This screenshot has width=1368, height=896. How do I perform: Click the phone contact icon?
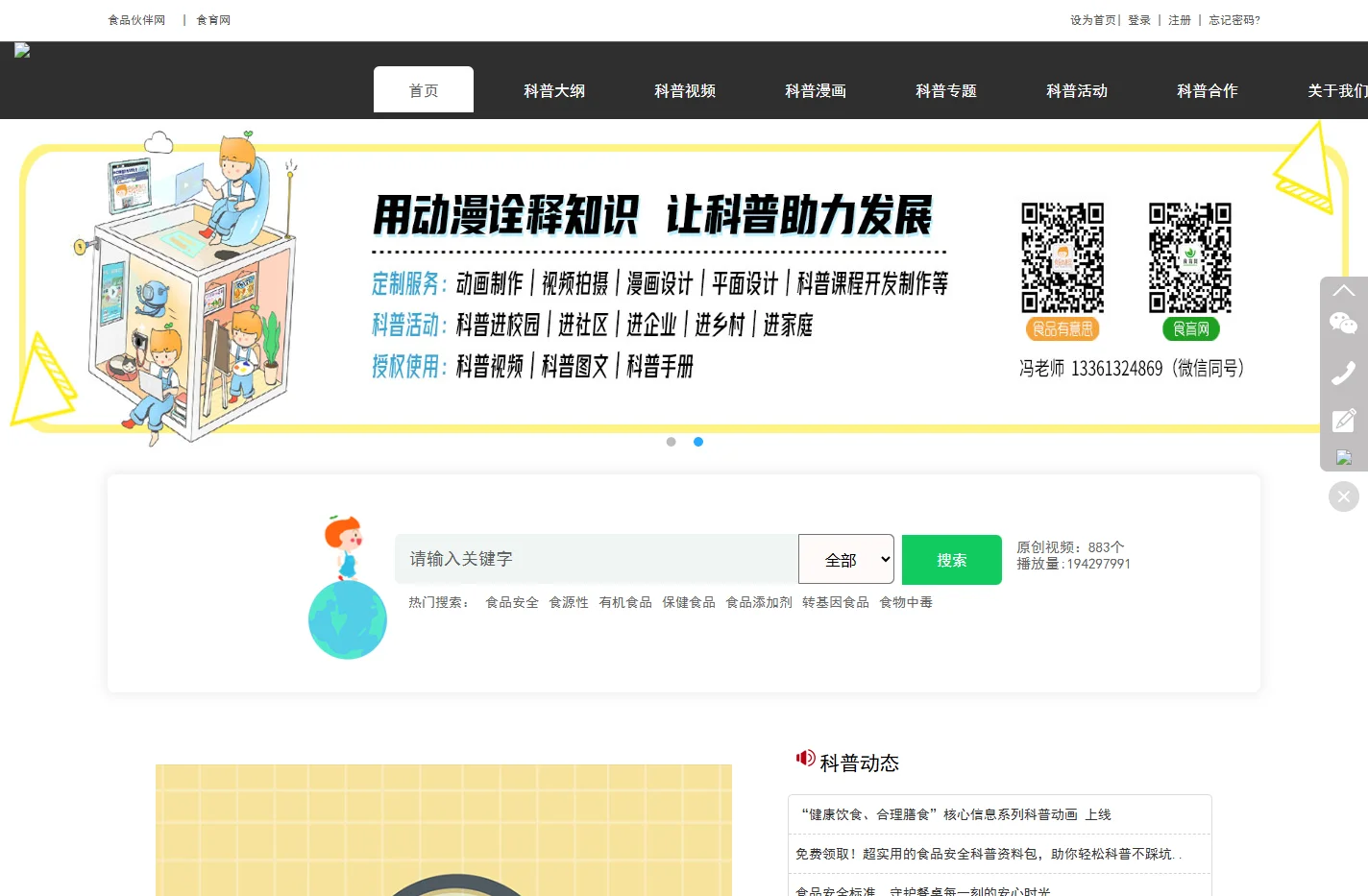tap(1344, 373)
